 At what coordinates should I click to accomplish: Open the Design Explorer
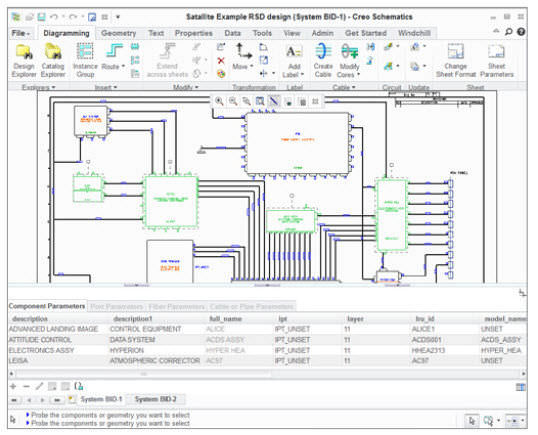click(x=24, y=60)
